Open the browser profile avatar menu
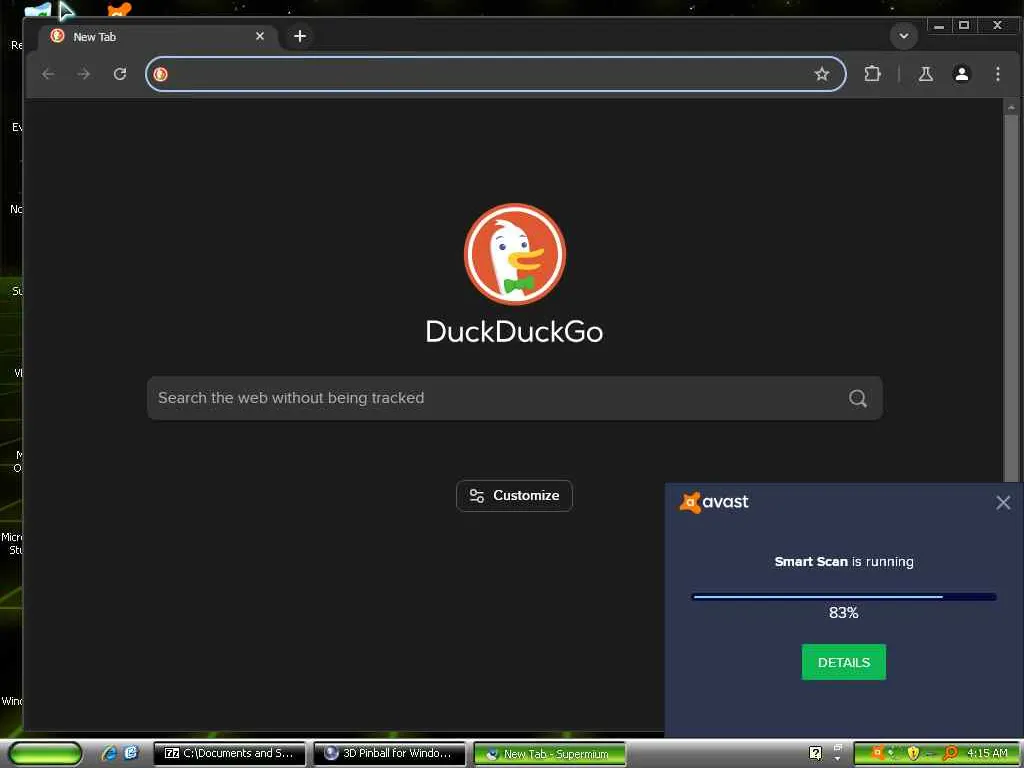 pos(961,74)
